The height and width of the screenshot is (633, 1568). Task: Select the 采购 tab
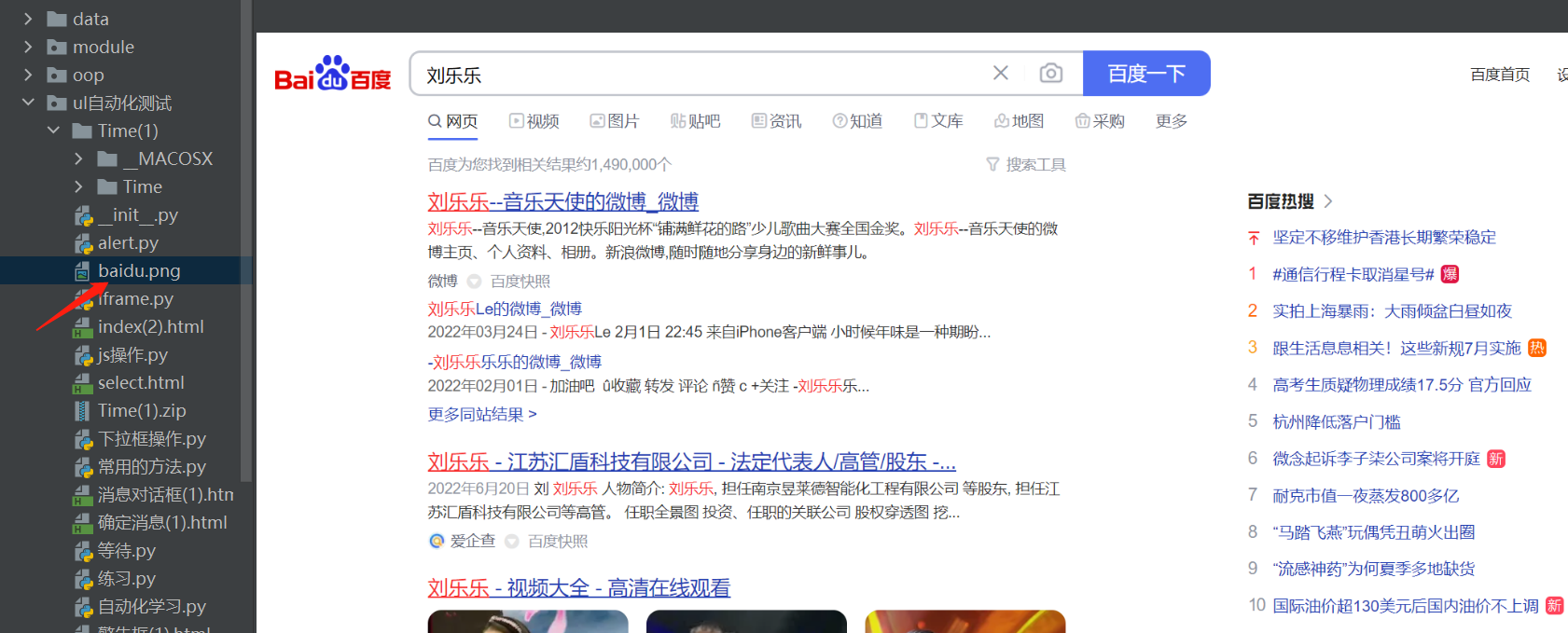pos(1100,121)
